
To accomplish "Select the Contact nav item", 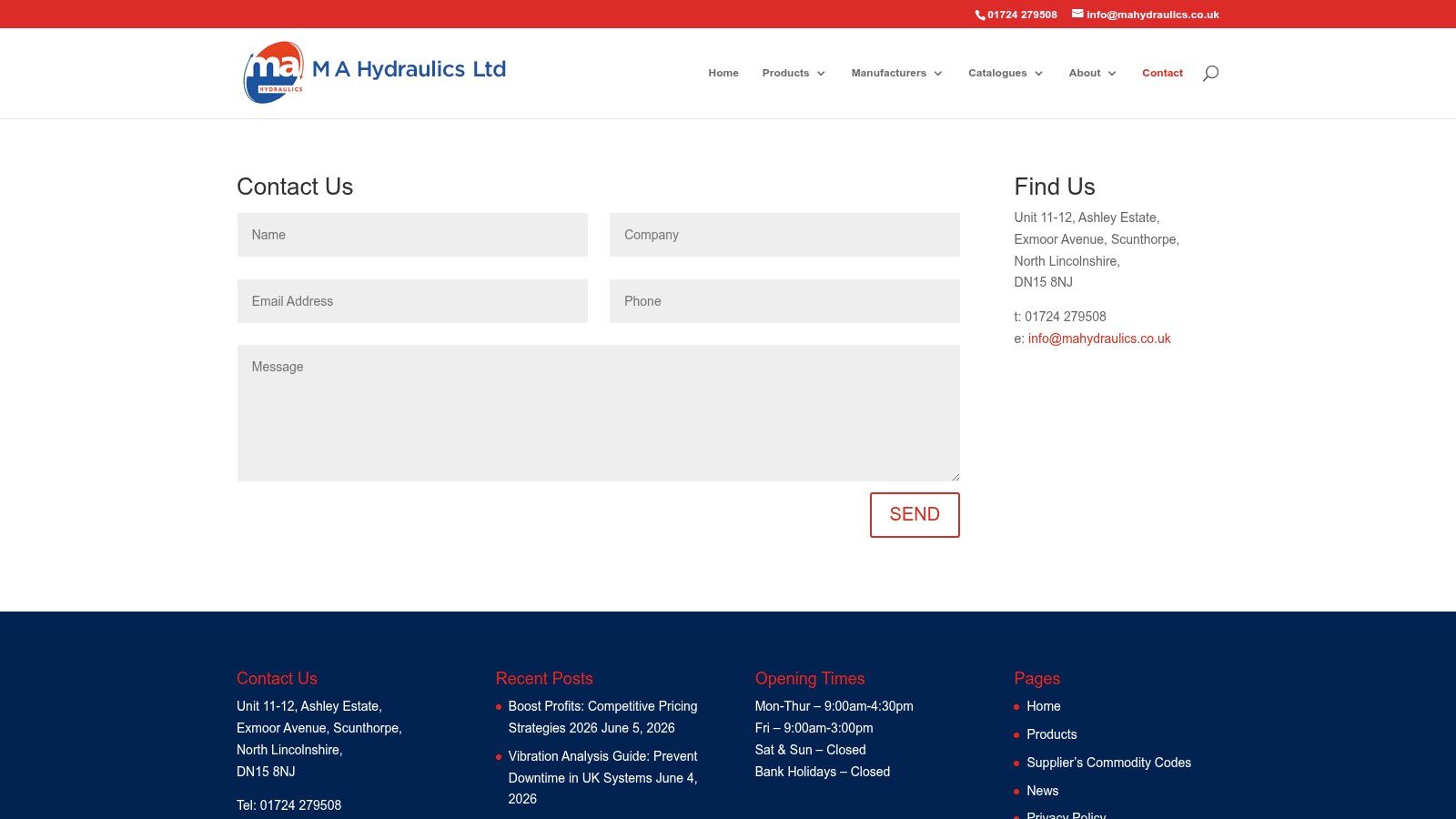I will pyautogui.click(x=1162, y=73).
